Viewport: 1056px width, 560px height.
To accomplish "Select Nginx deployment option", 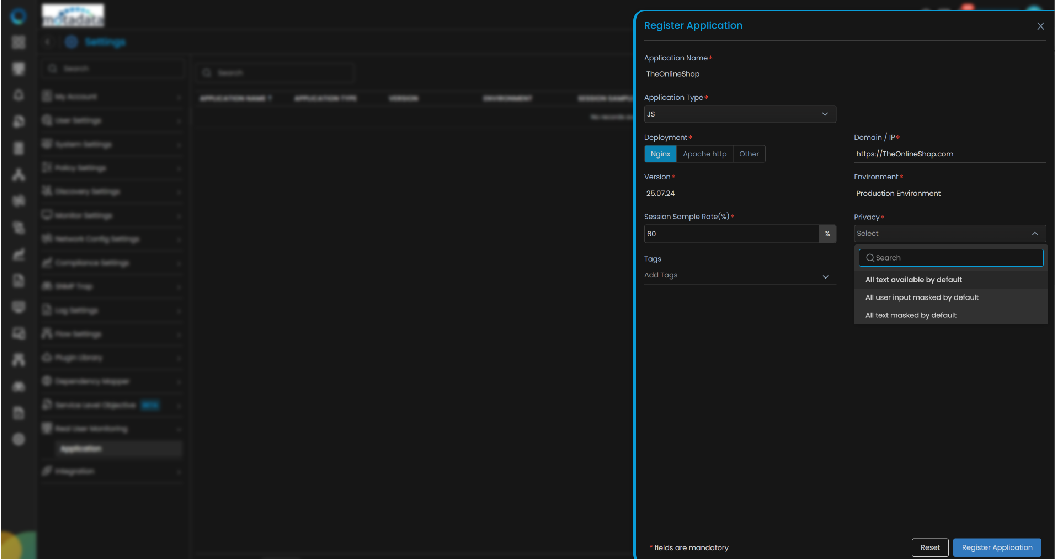I will point(660,154).
